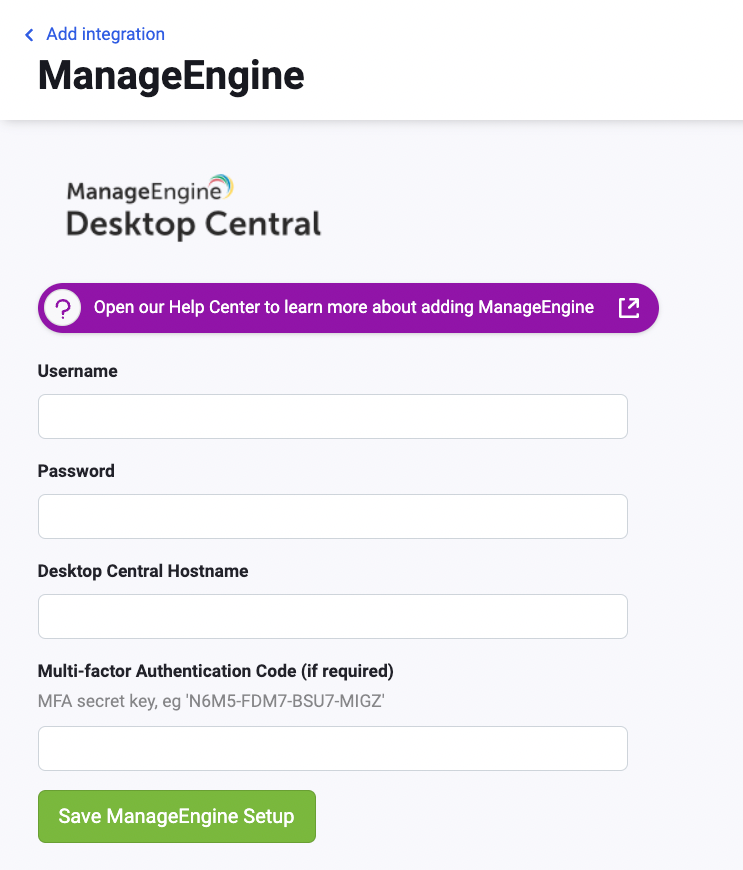This screenshot has width=743, height=870.
Task: Click the Desktop Central wordmark image
Action: [x=192, y=225]
